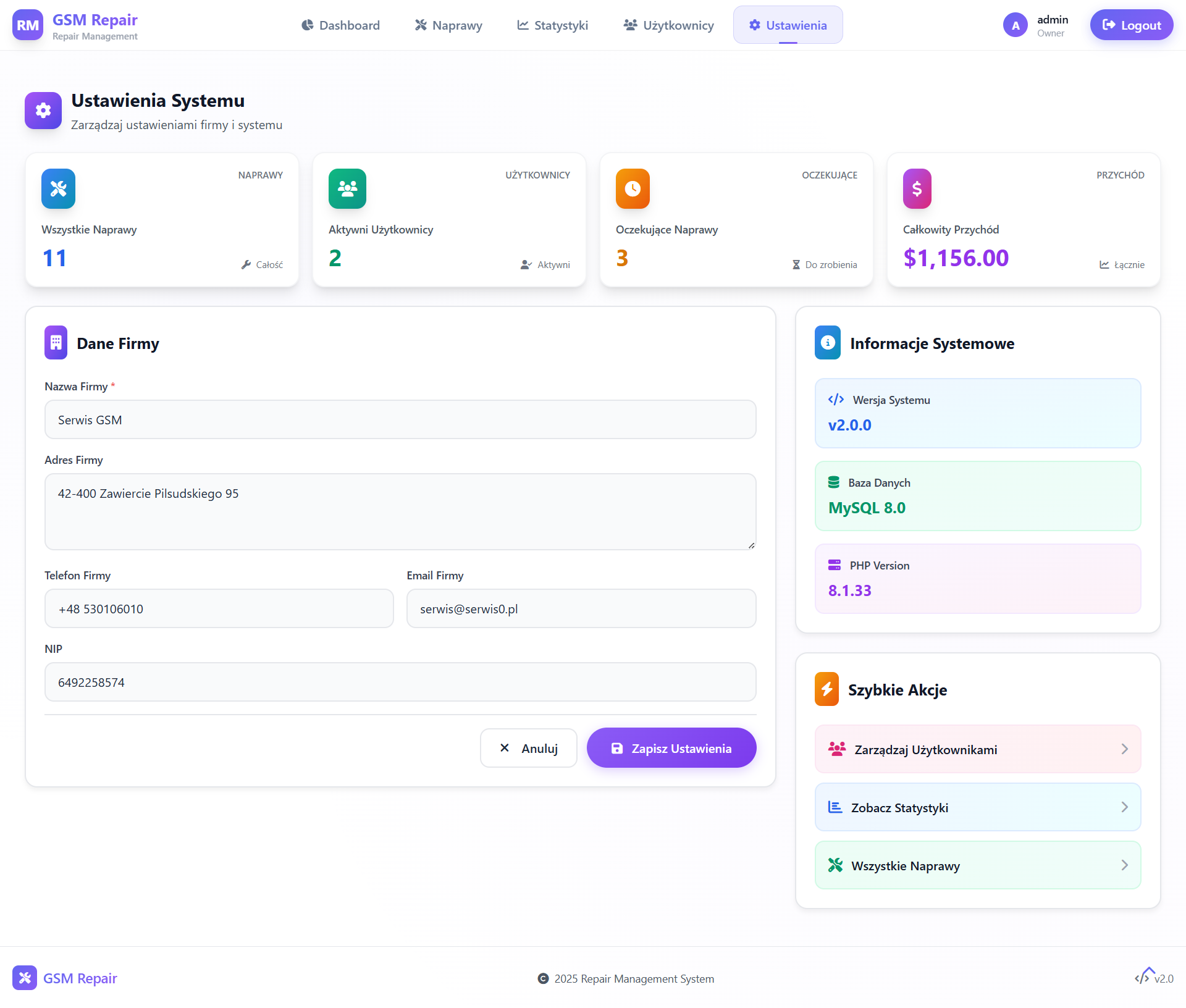The width and height of the screenshot is (1186, 1008).
Task: Open the Dashboard navigation tab
Action: click(x=340, y=25)
